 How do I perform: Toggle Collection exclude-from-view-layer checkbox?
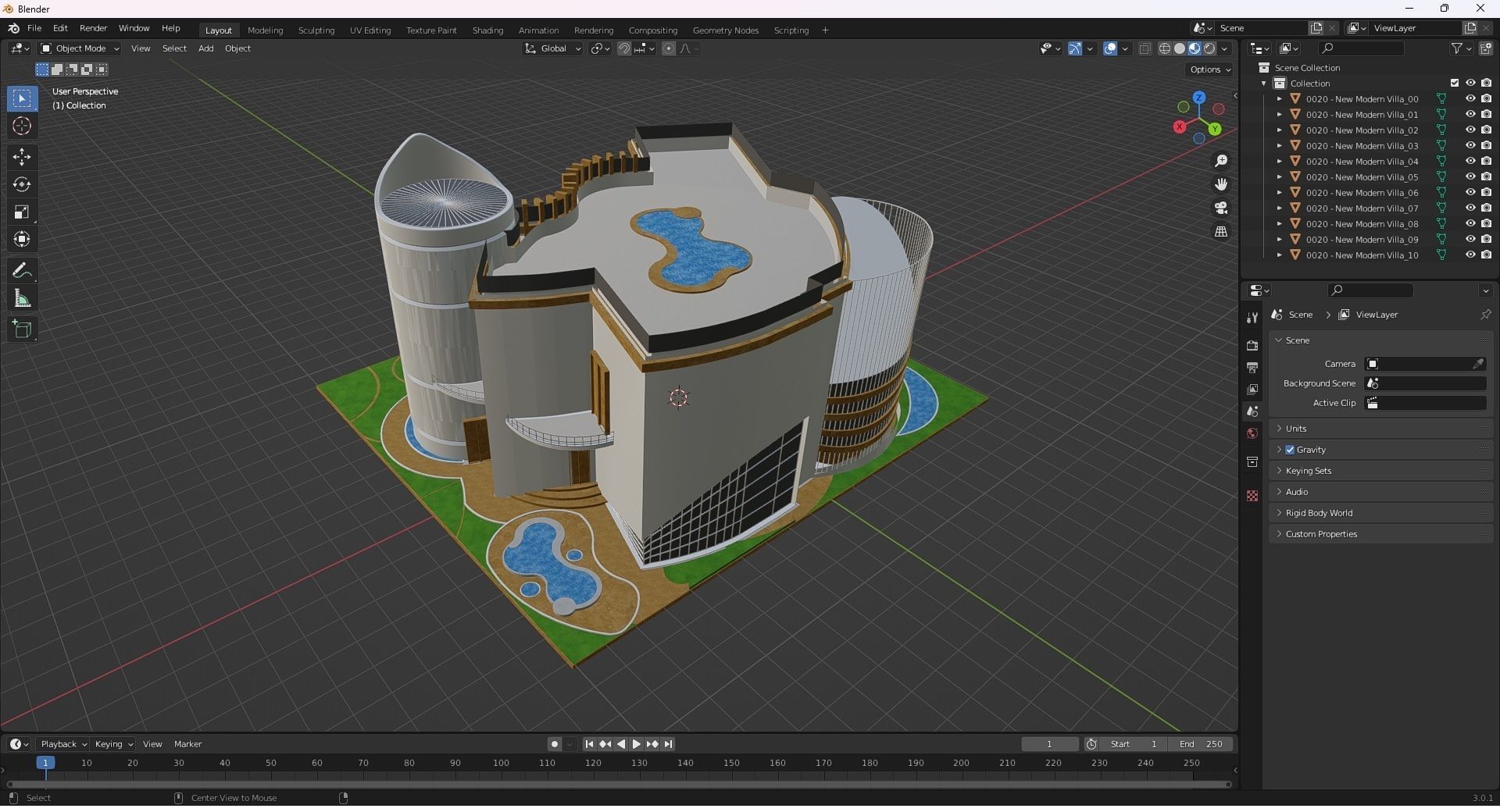point(1455,84)
